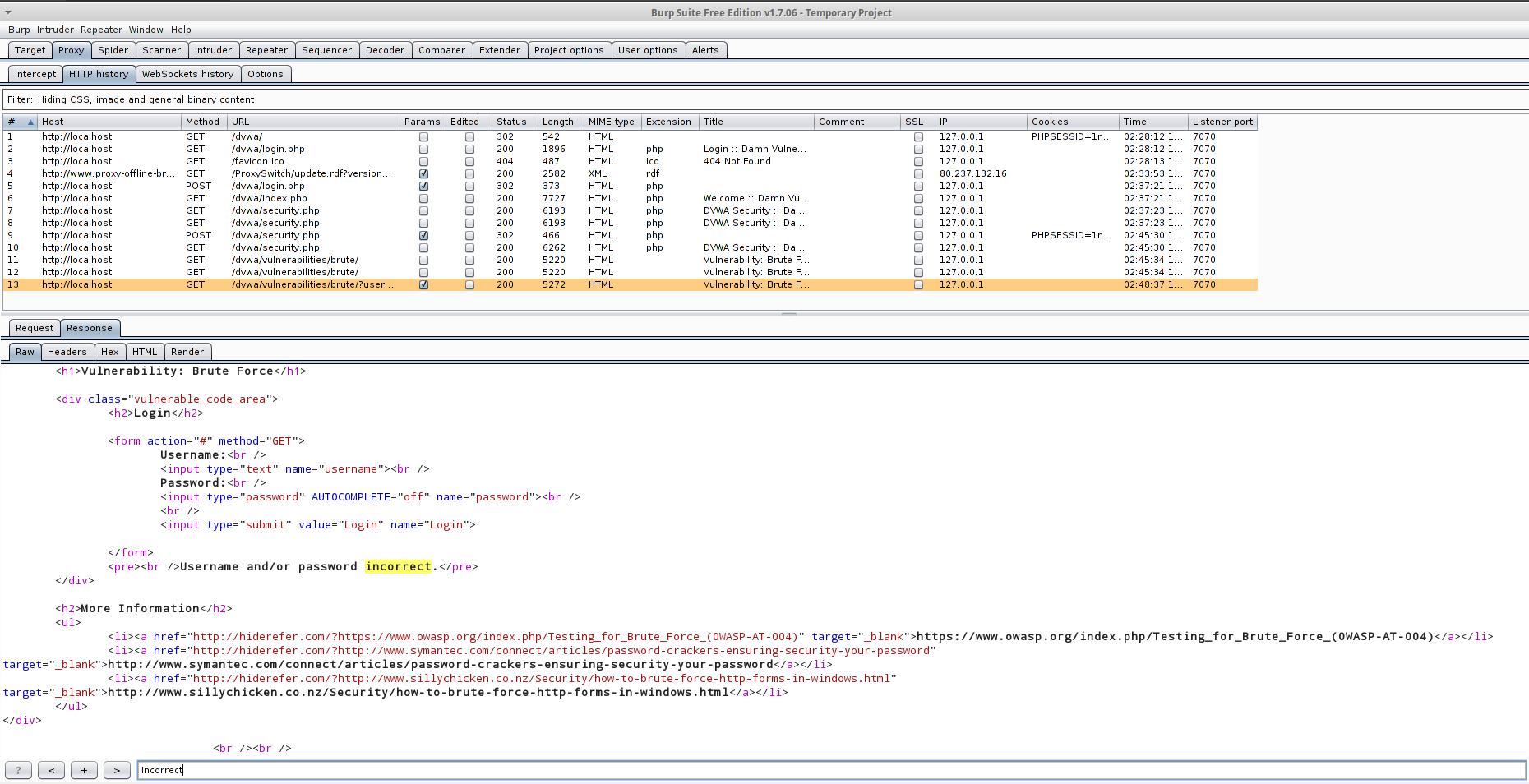
Task: Toggle SSL checkbox for request 1
Action: pyautogui.click(x=918, y=136)
